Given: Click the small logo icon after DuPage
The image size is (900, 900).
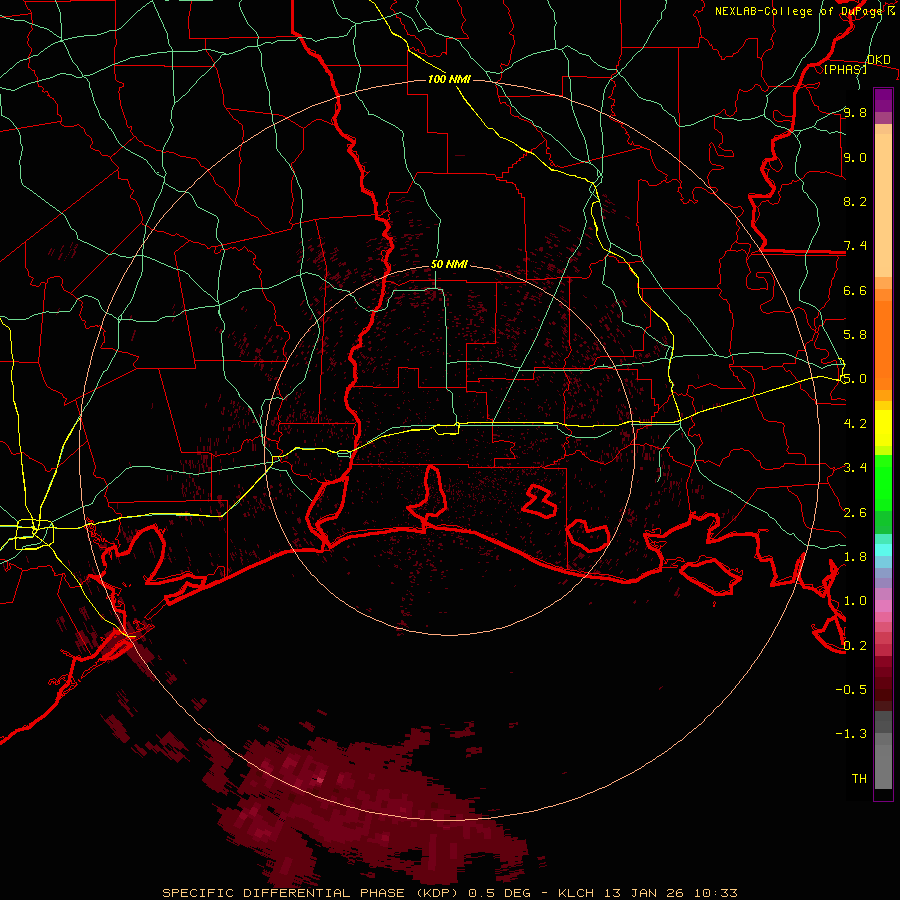Looking at the screenshot, I should pyautogui.click(x=890, y=10).
